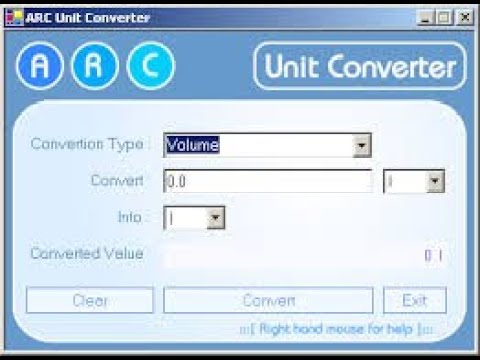Click the Convert value input field
Image resolution: width=480 pixels, height=360 pixels.
(268, 181)
